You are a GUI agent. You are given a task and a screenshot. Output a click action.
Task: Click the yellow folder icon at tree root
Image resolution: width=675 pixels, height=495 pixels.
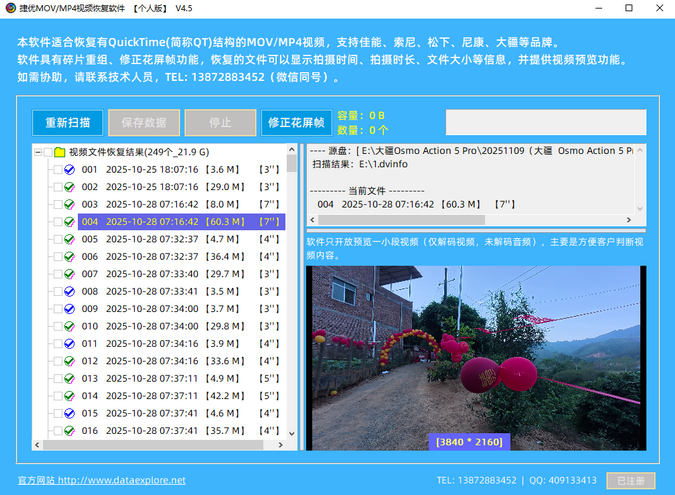pos(60,152)
